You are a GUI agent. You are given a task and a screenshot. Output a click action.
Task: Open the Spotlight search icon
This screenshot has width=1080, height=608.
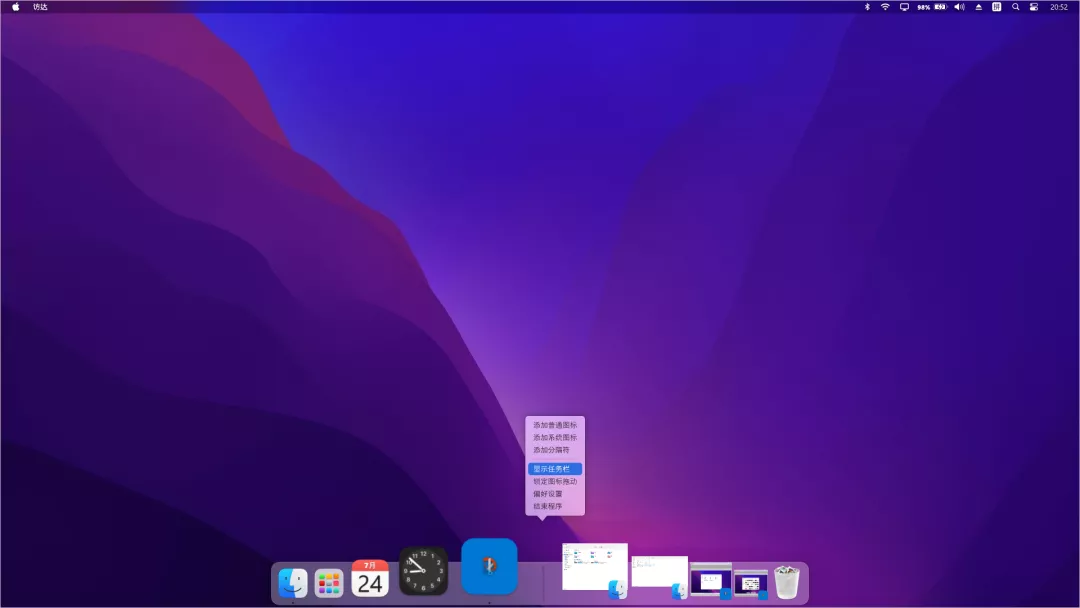coord(1016,8)
